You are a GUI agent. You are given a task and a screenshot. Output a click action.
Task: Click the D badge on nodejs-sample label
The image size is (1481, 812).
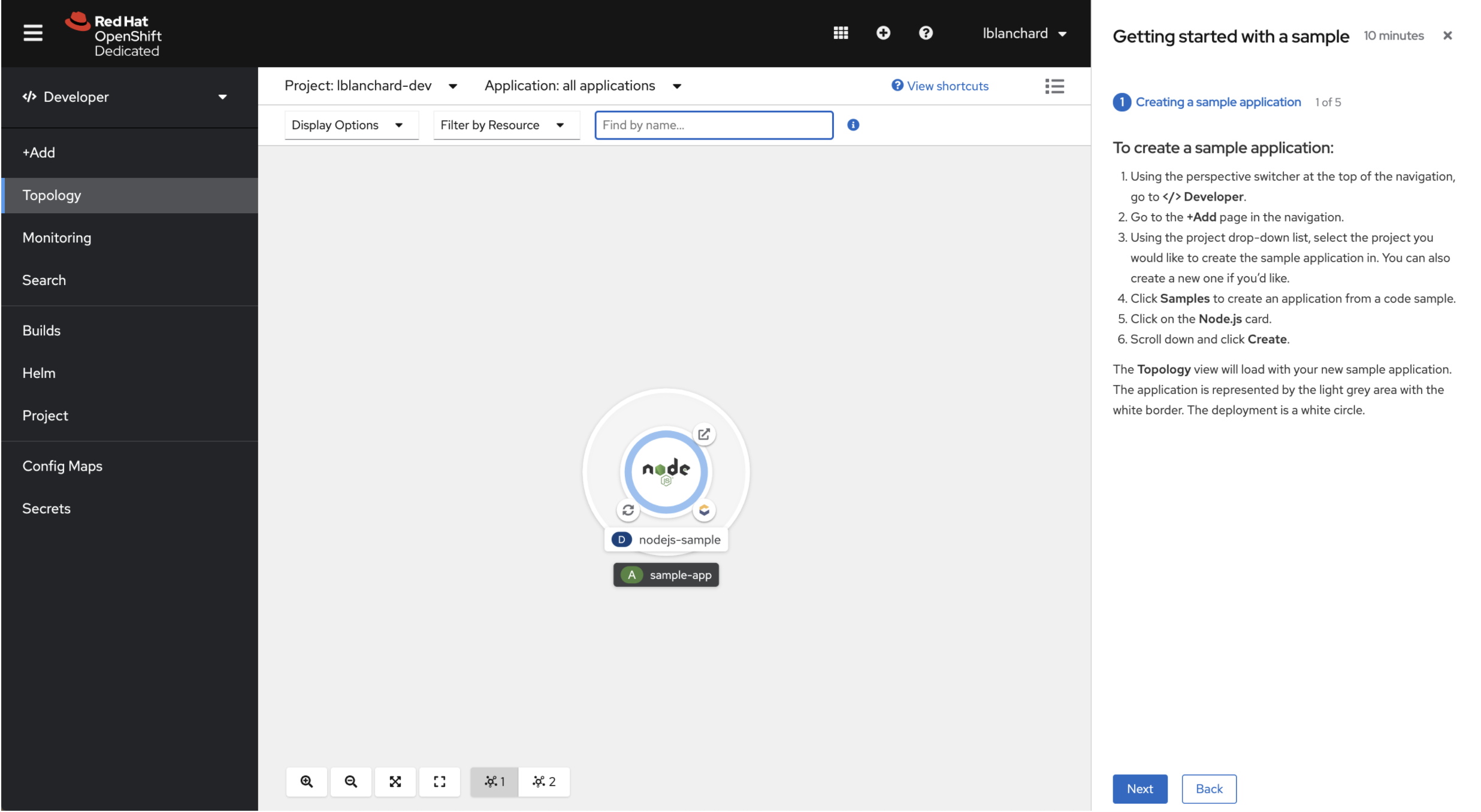point(621,540)
